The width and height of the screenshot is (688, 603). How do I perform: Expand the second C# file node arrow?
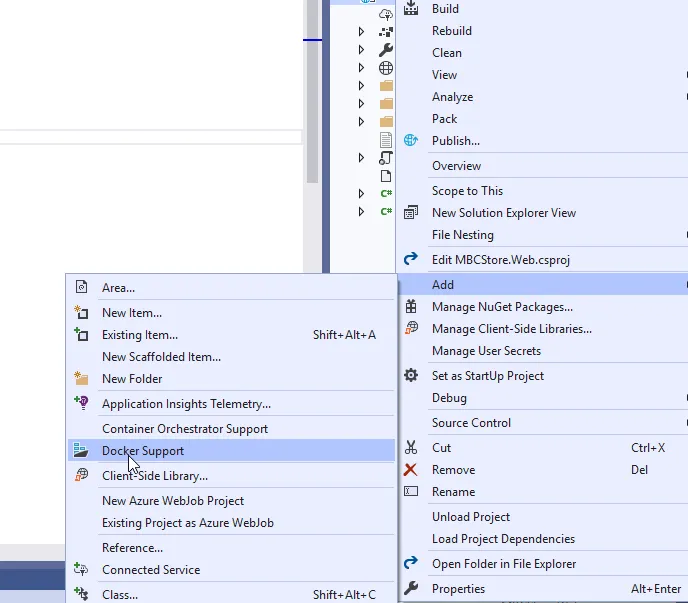361,212
